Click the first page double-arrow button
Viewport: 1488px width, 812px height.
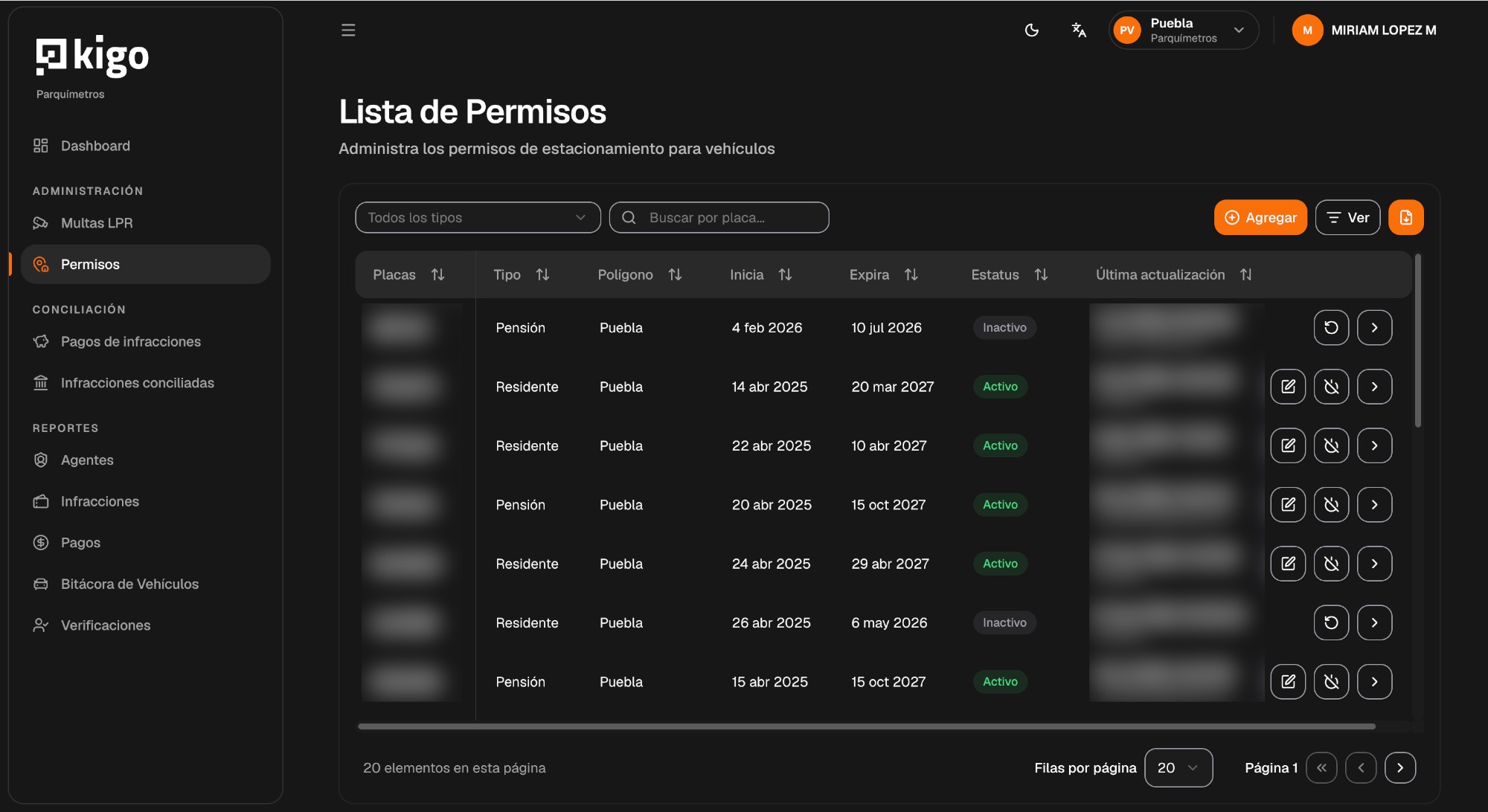(1321, 768)
